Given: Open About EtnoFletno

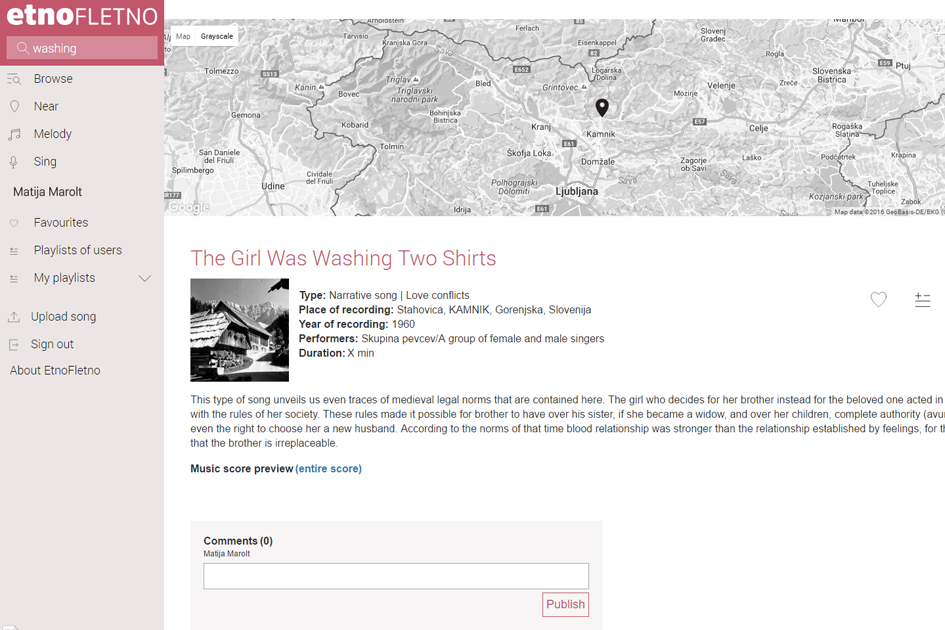Looking at the screenshot, I should [x=55, y=371].
